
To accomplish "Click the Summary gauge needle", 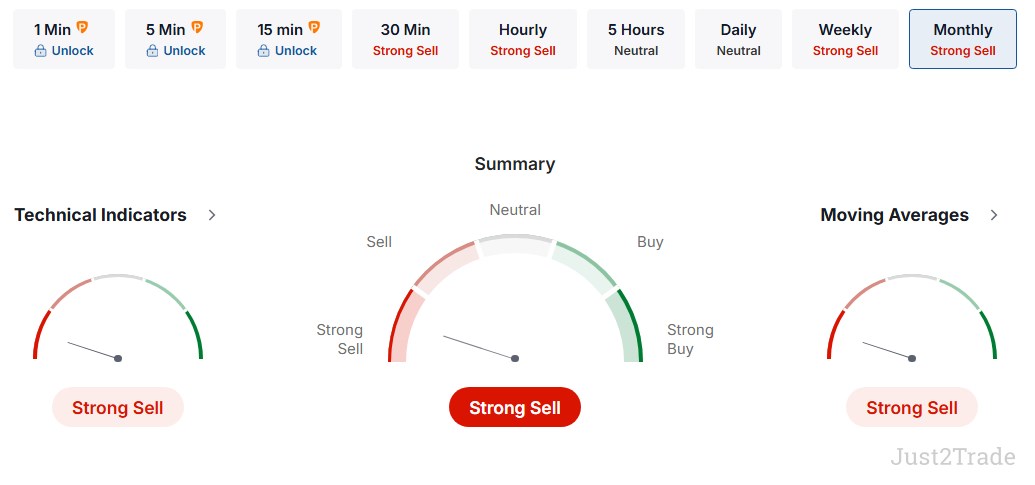I will tap(480, 348).
